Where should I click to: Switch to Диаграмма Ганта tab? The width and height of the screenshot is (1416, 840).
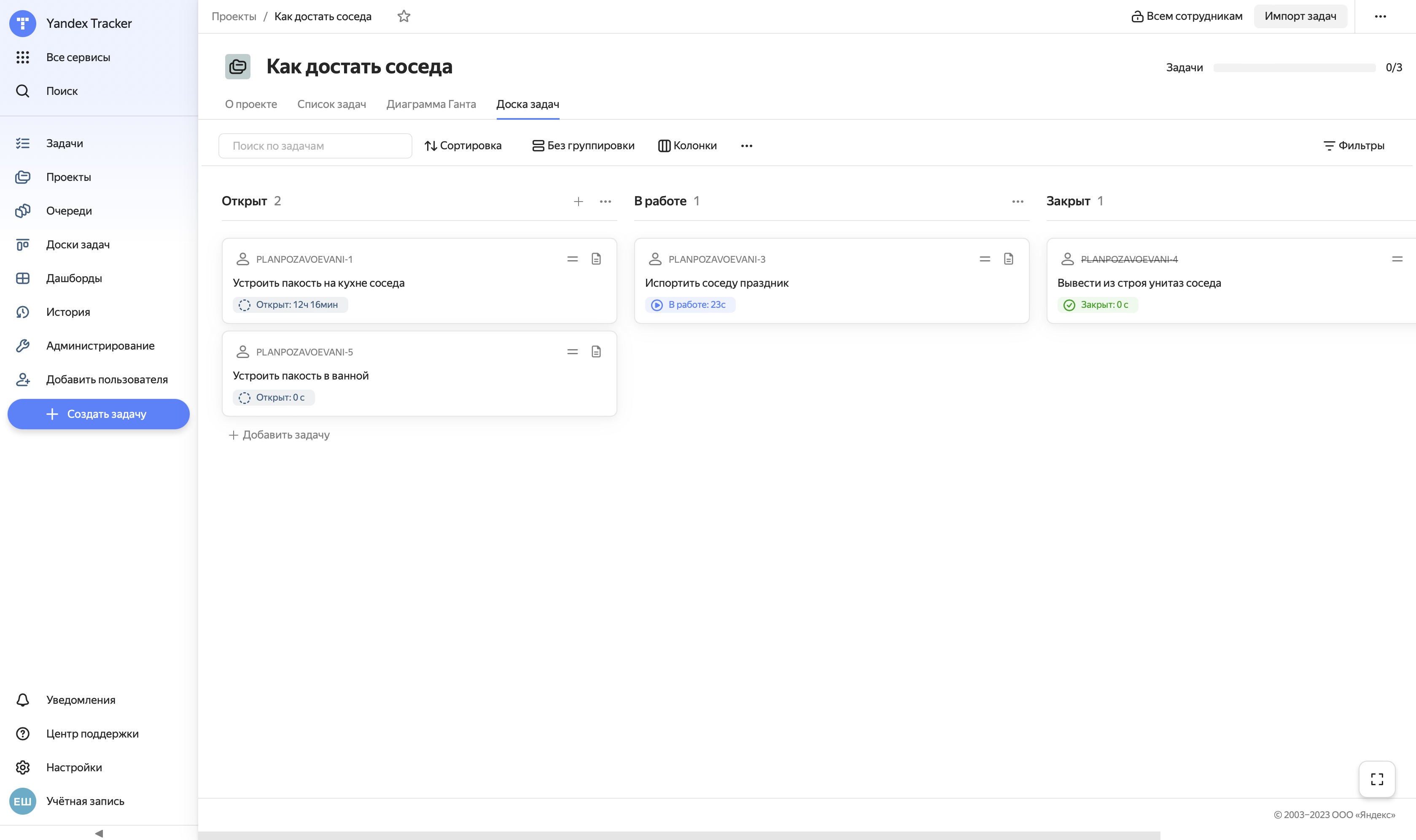coord(431,104)
